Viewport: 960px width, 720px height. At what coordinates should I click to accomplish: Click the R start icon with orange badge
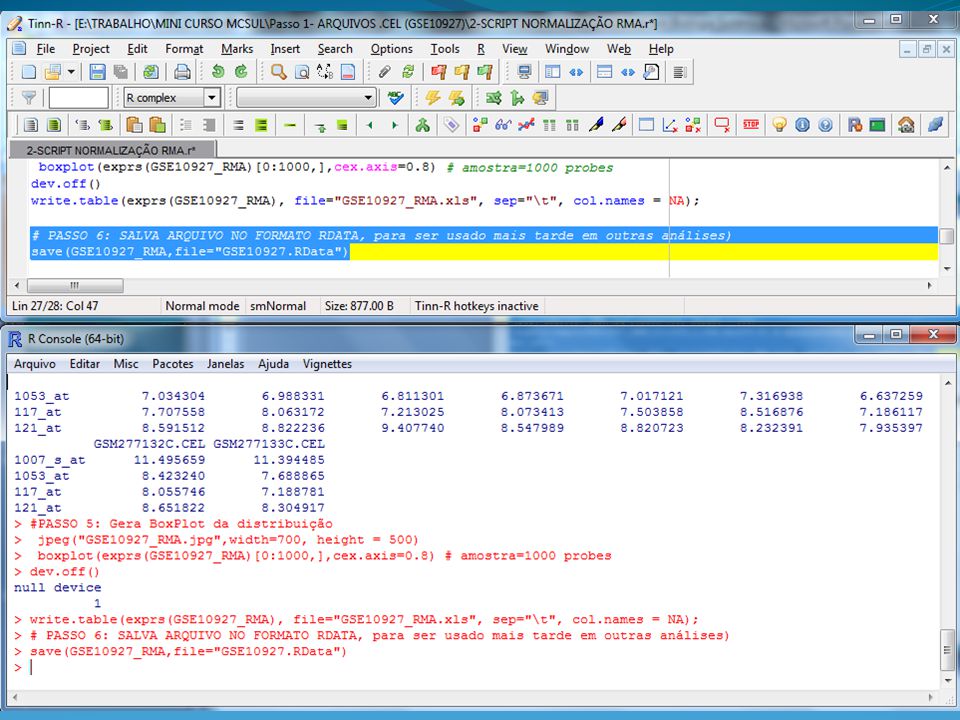pos(855,125)
